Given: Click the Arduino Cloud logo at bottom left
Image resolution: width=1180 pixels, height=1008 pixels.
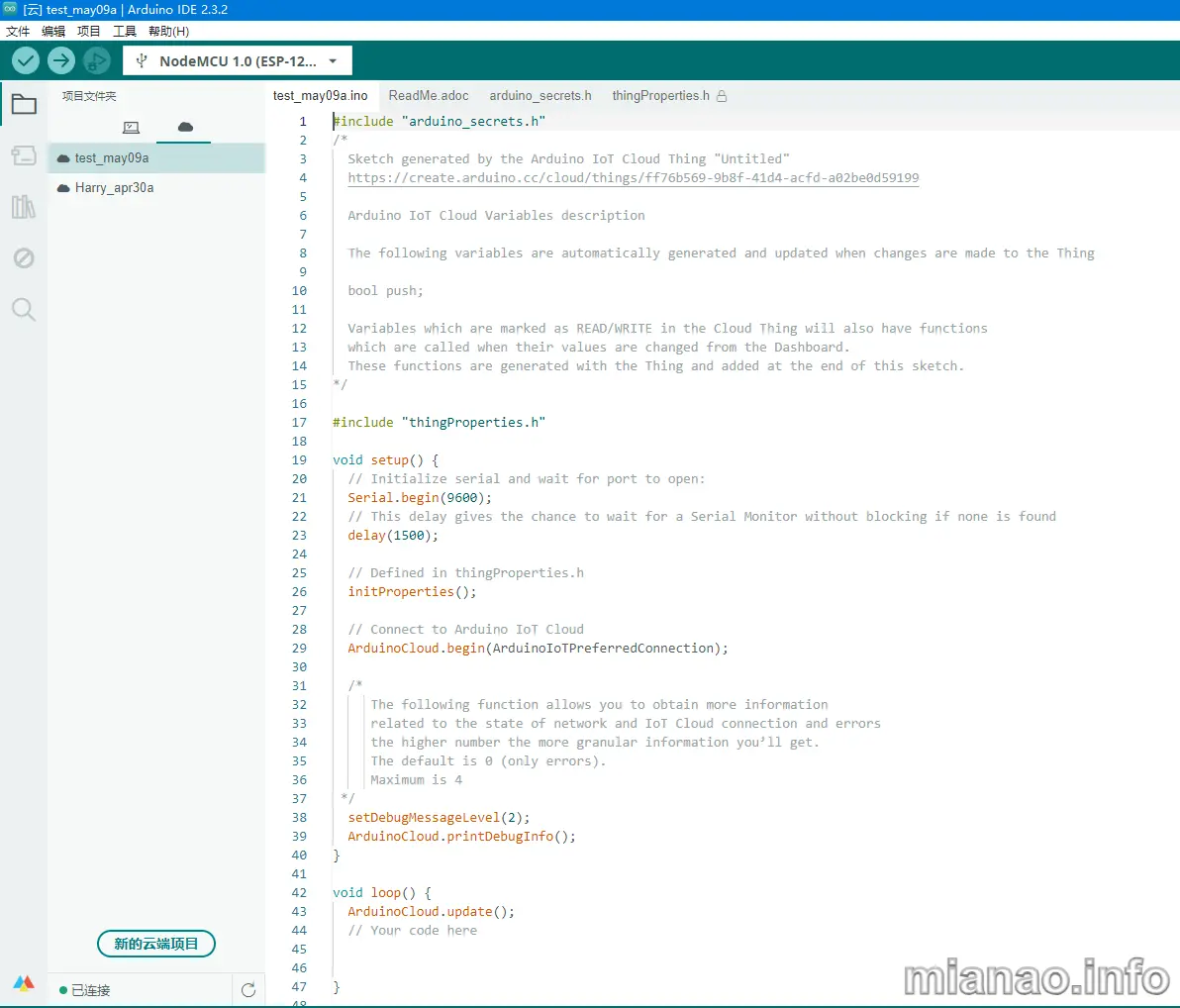Looking at the screenshot, I should point(24,983).
